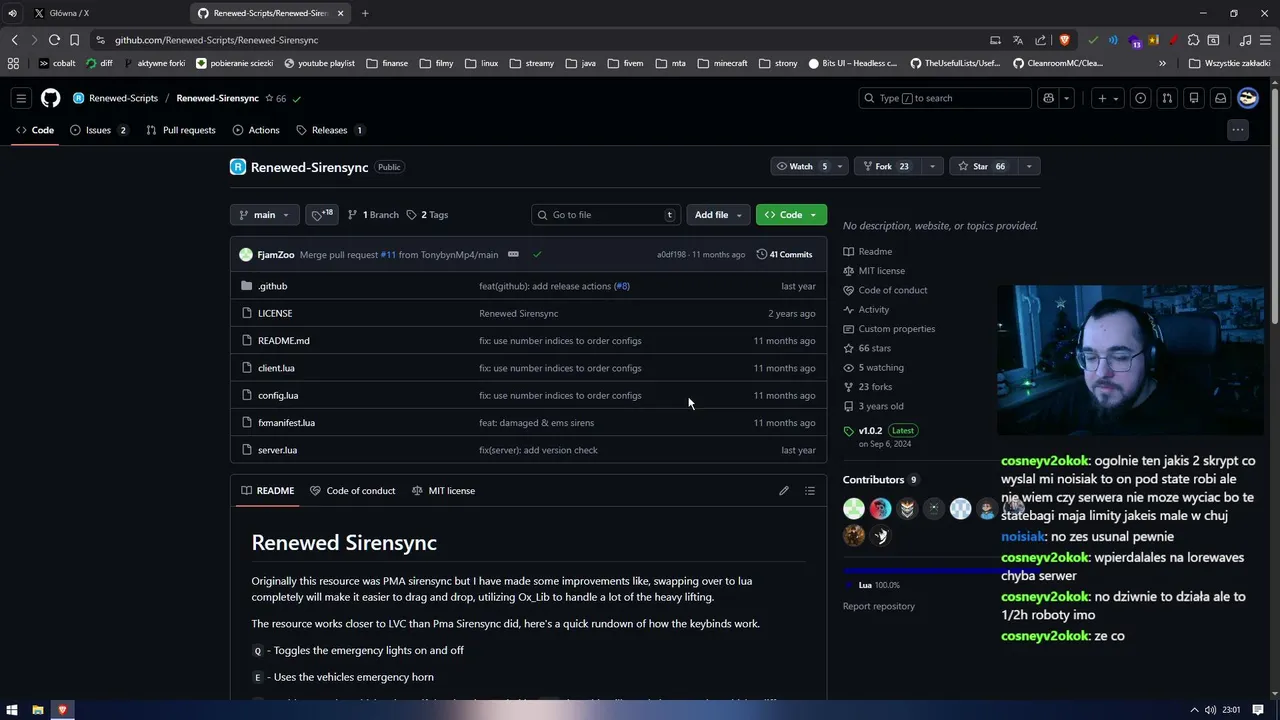Focus the Go to file search field
The height and width of the screenshot is (720, 1280).
coord(607,215)
